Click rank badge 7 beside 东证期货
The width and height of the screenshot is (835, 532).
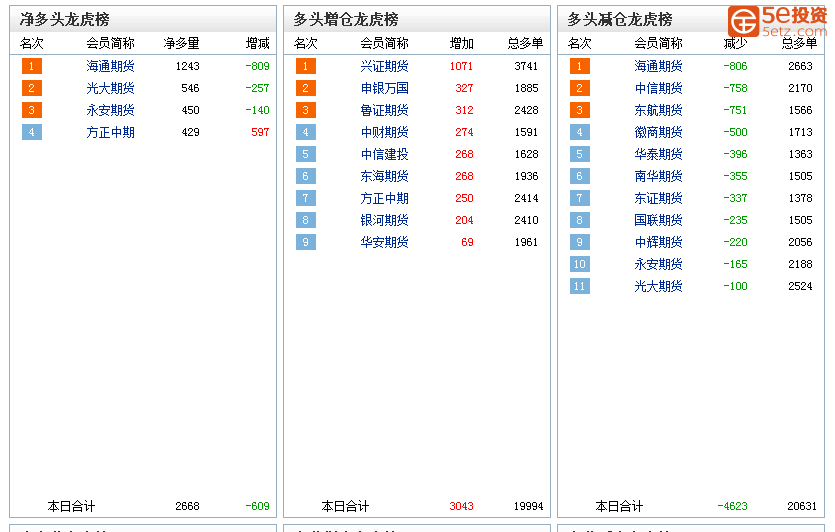coord(579,198)
